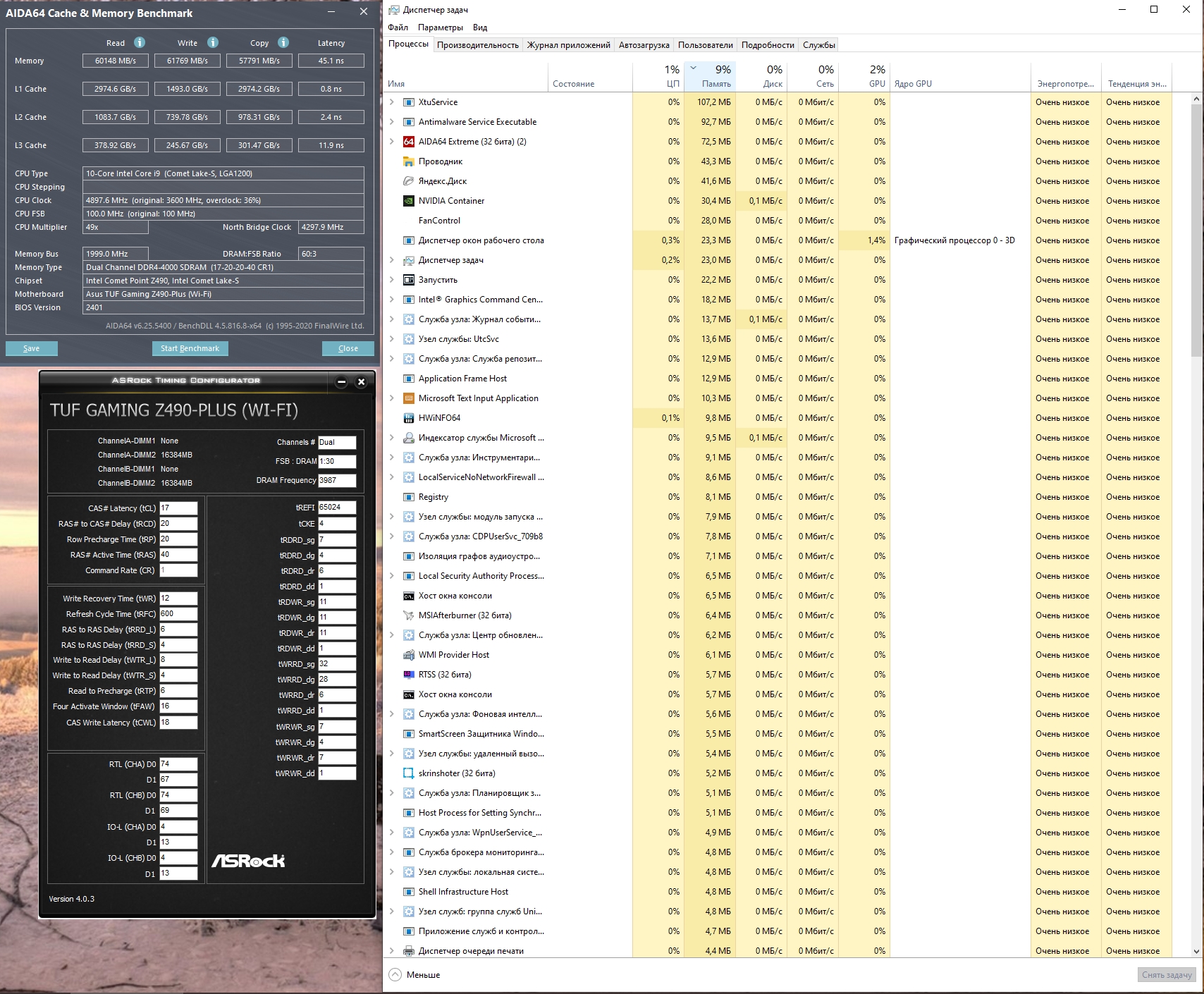Switch to the Подробности tab
The image size is (1204, 994).
[768, 45]
